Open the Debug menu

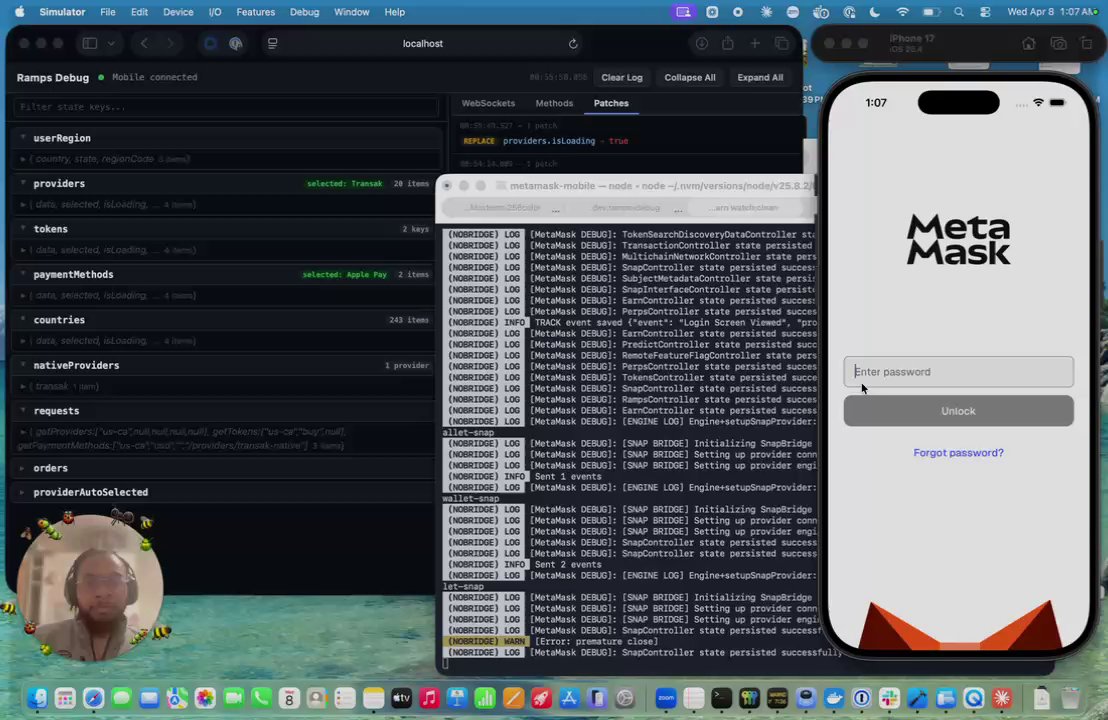tap(305, 12)
